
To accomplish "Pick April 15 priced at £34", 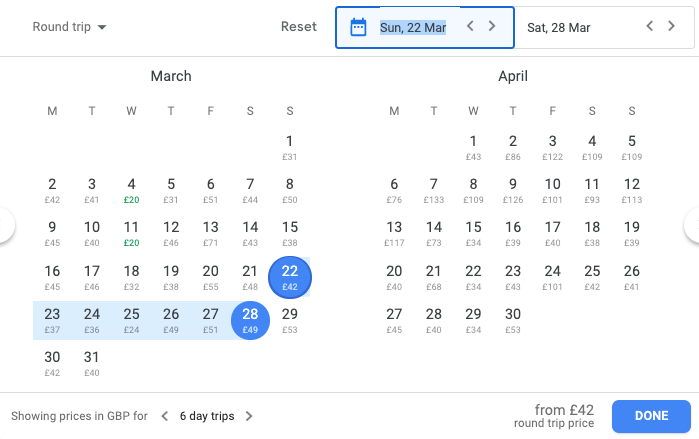I will pyautogui.click(x=473, y=232).
